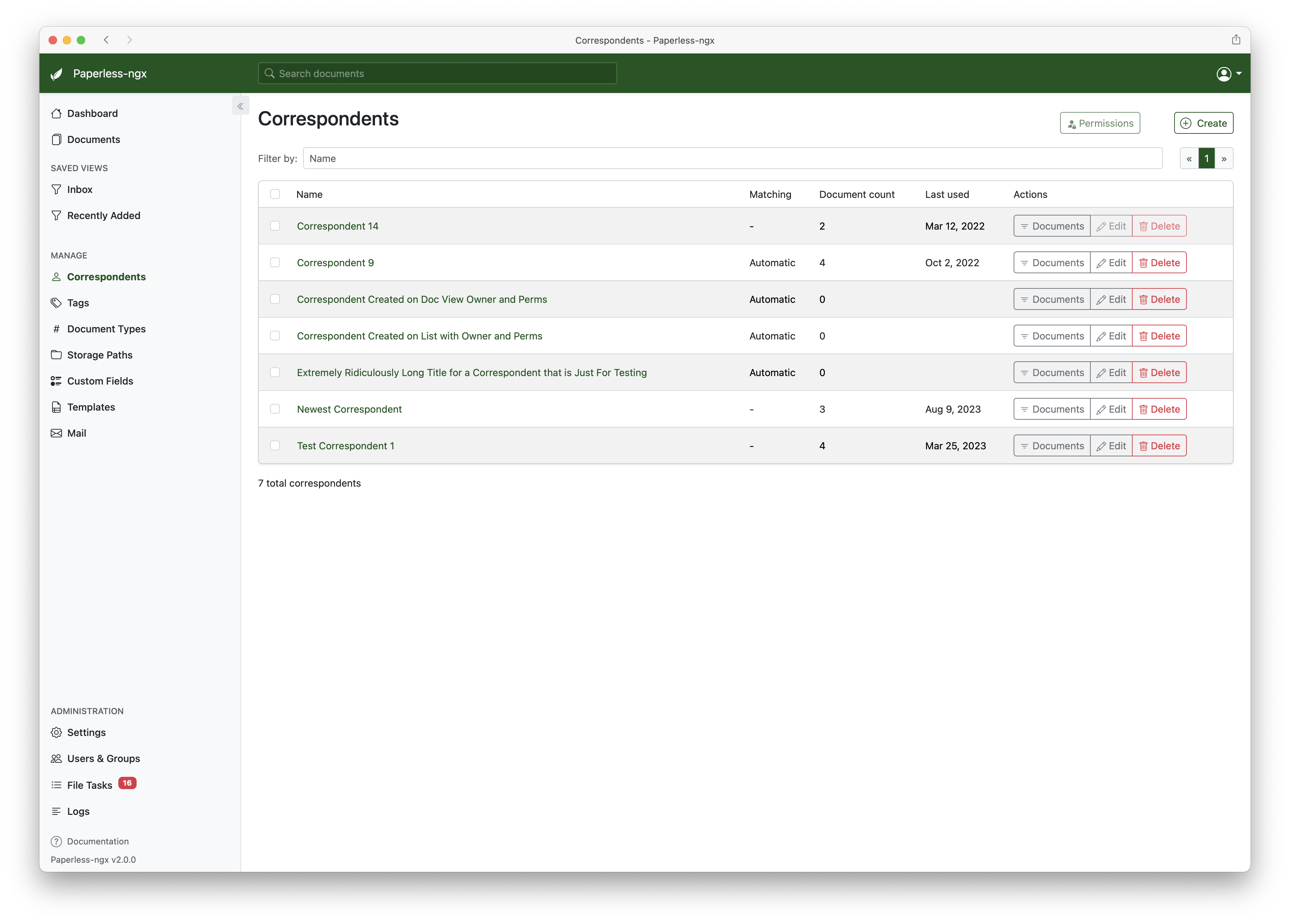Toggle the select-all checkbox in the table header

click(x=275, y=194)
